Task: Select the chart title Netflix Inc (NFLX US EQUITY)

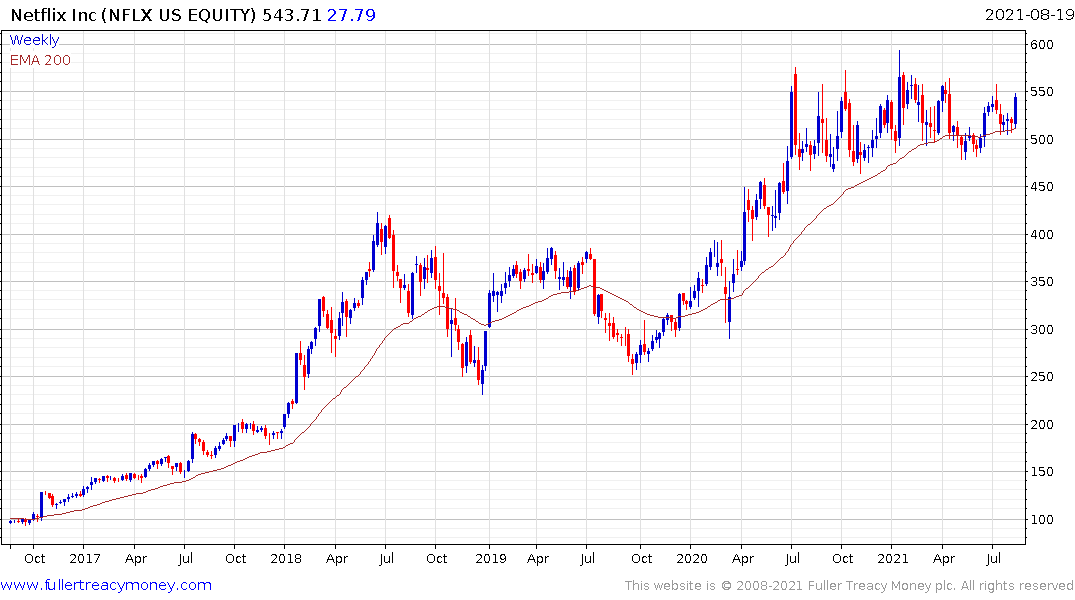Action: [134, 15]
